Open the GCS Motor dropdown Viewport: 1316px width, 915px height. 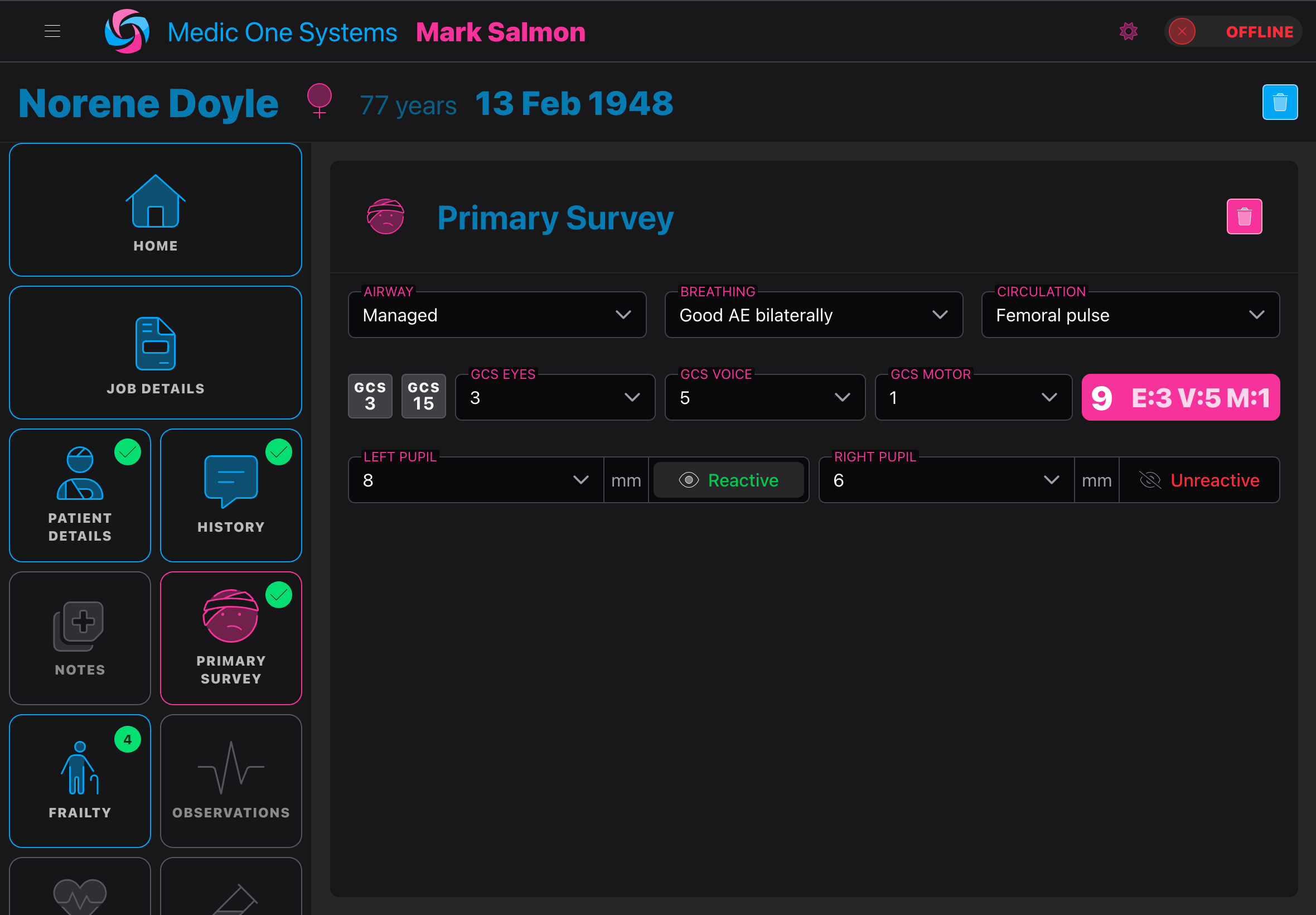point(973,397)
